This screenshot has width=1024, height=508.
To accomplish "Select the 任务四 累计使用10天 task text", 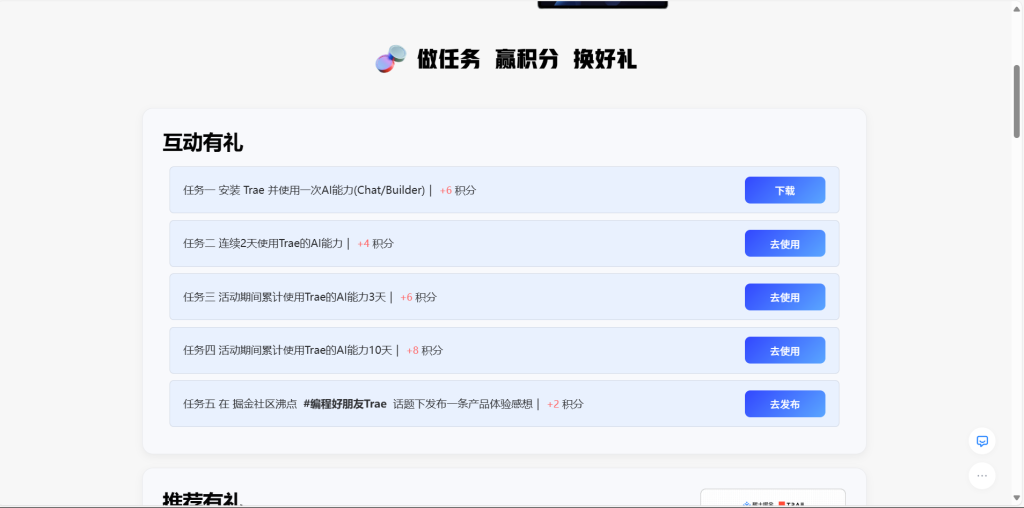I will 290,351.
